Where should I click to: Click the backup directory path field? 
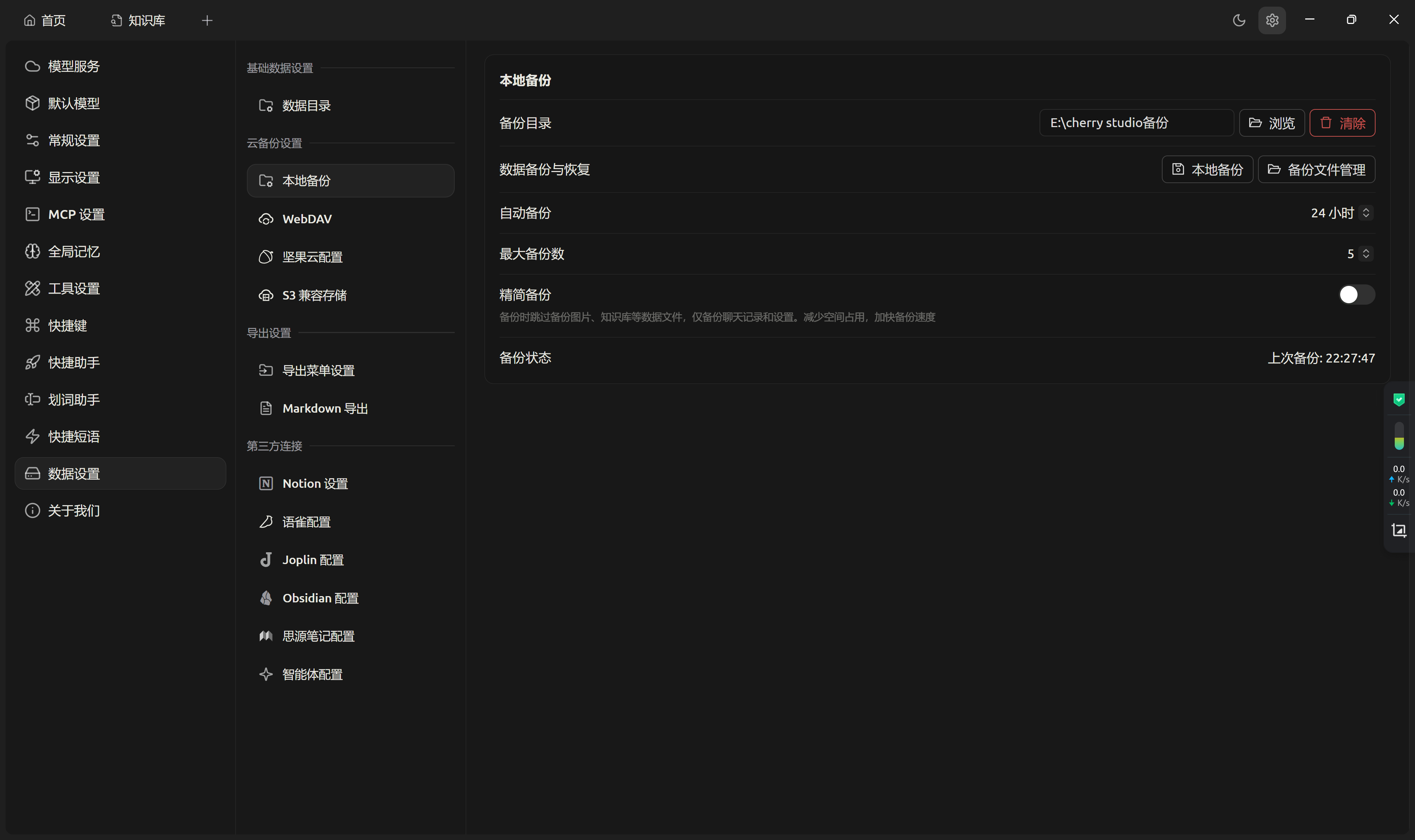1136,123
